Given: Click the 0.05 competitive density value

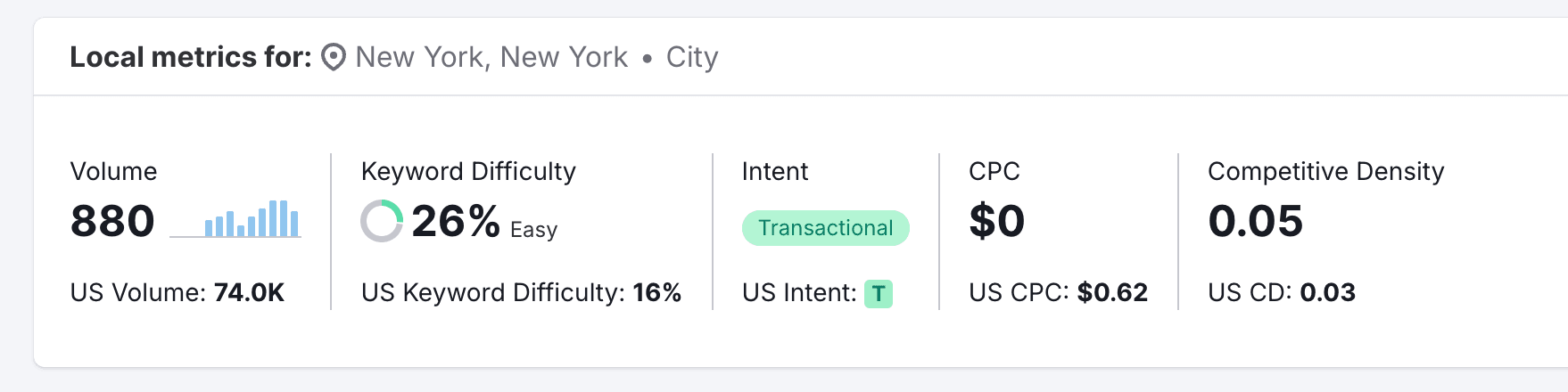Looking at the screenshot, I should pos(1256,221).
